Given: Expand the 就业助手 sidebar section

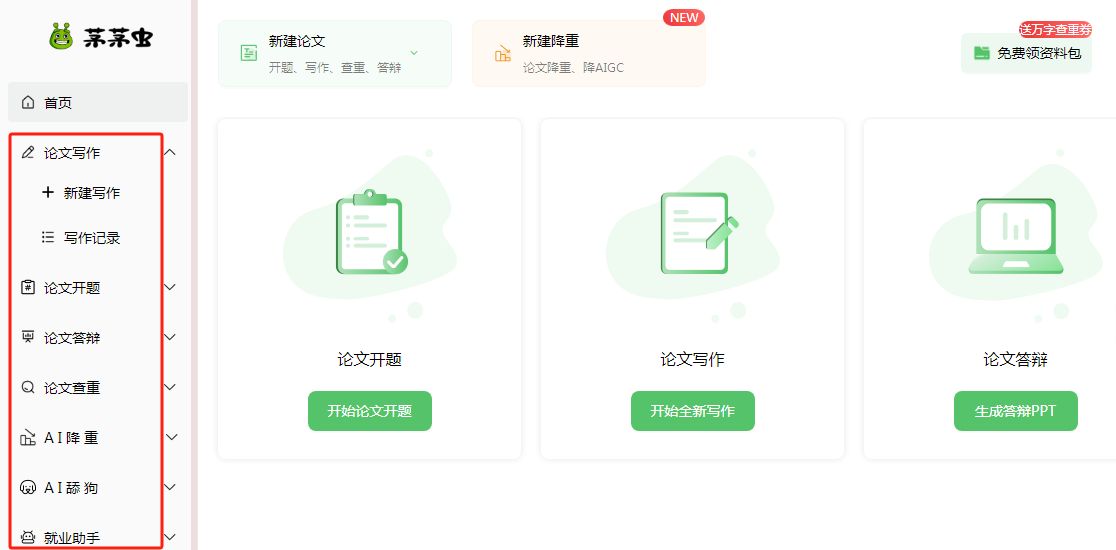Looking at the screenshot, I should (170, 538).
